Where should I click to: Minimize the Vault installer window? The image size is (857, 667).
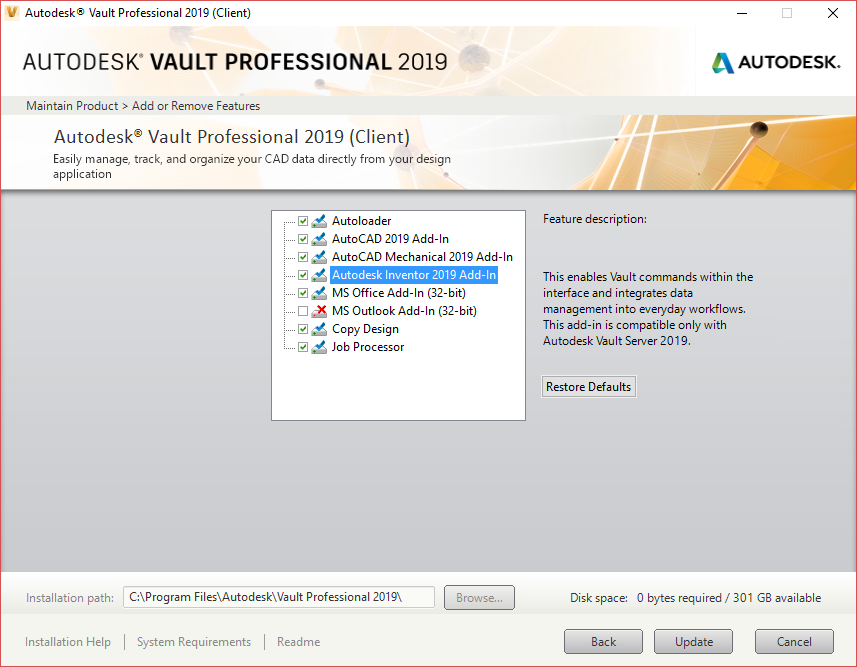coord(742,13)
